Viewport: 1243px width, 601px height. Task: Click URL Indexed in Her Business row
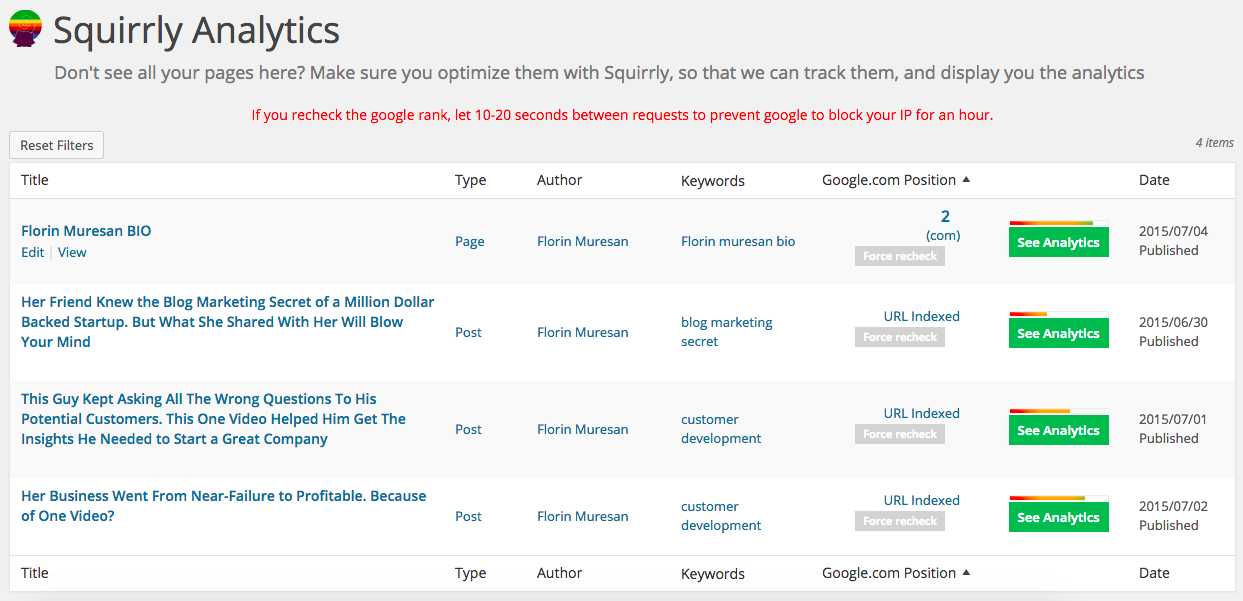point(921,500)
